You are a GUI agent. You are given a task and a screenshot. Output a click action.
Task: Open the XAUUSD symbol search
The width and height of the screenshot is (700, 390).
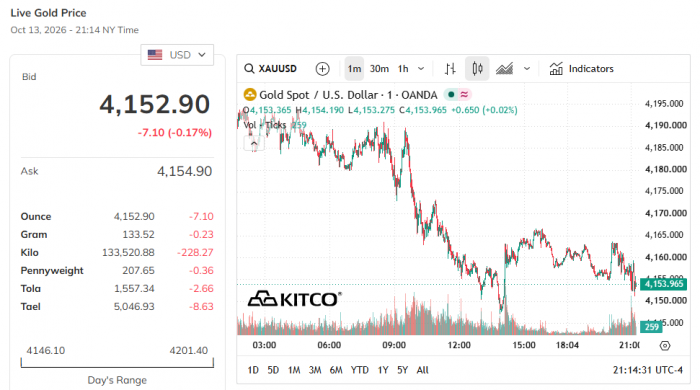pyautogui.click(x=271, y=69)
